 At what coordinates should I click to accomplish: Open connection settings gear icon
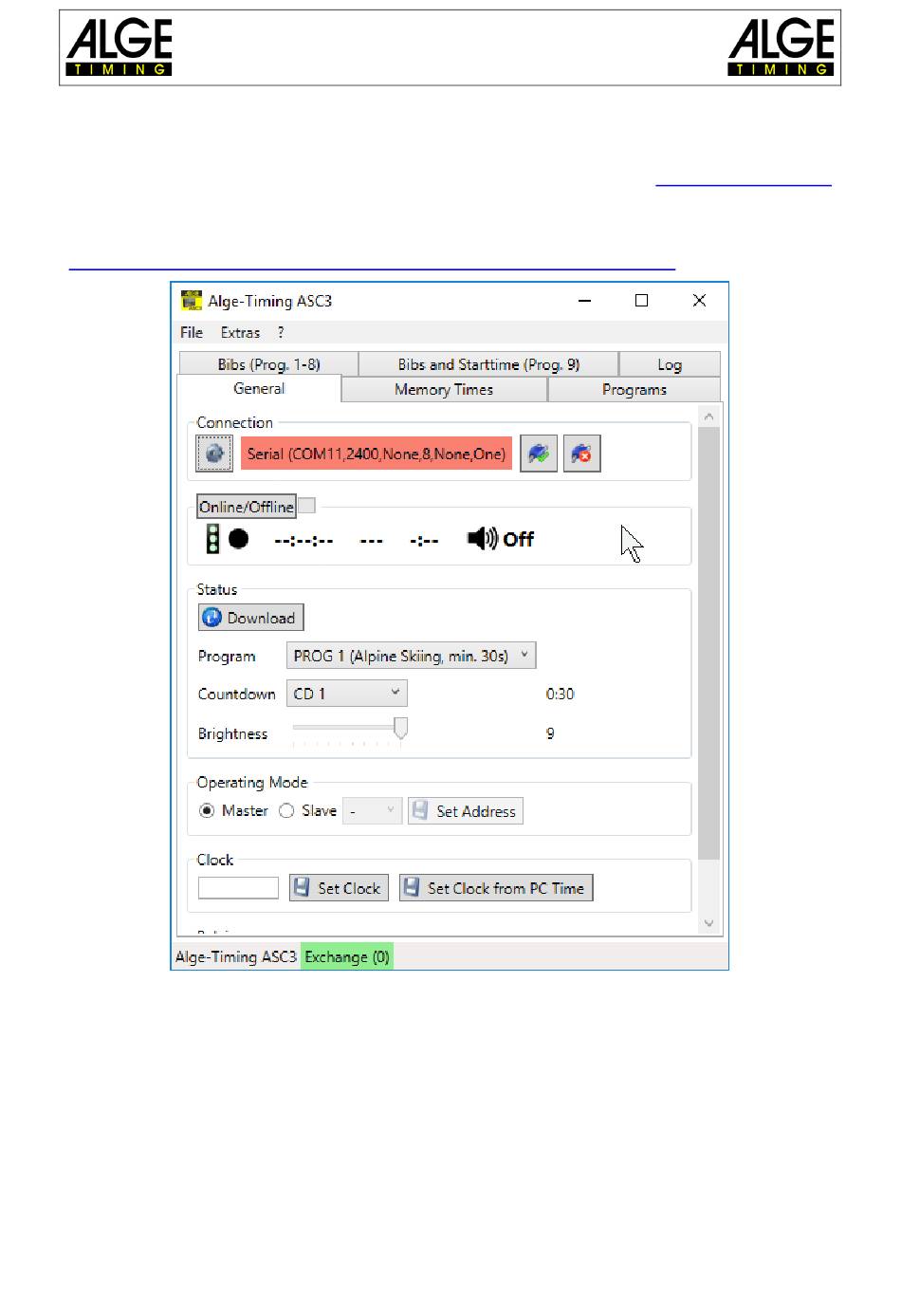point(214,454)
